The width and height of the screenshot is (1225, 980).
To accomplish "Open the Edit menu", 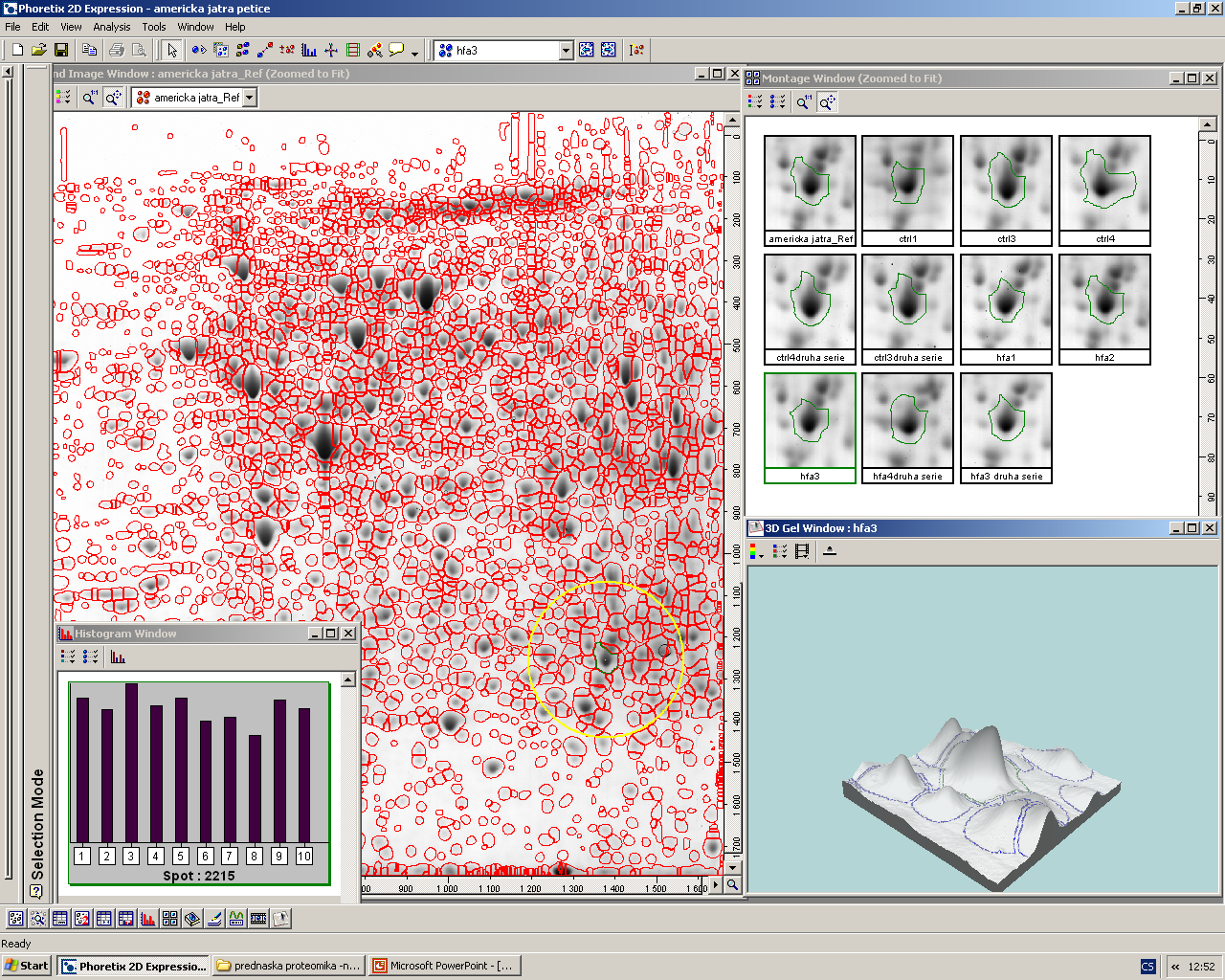I will [40, 27].
